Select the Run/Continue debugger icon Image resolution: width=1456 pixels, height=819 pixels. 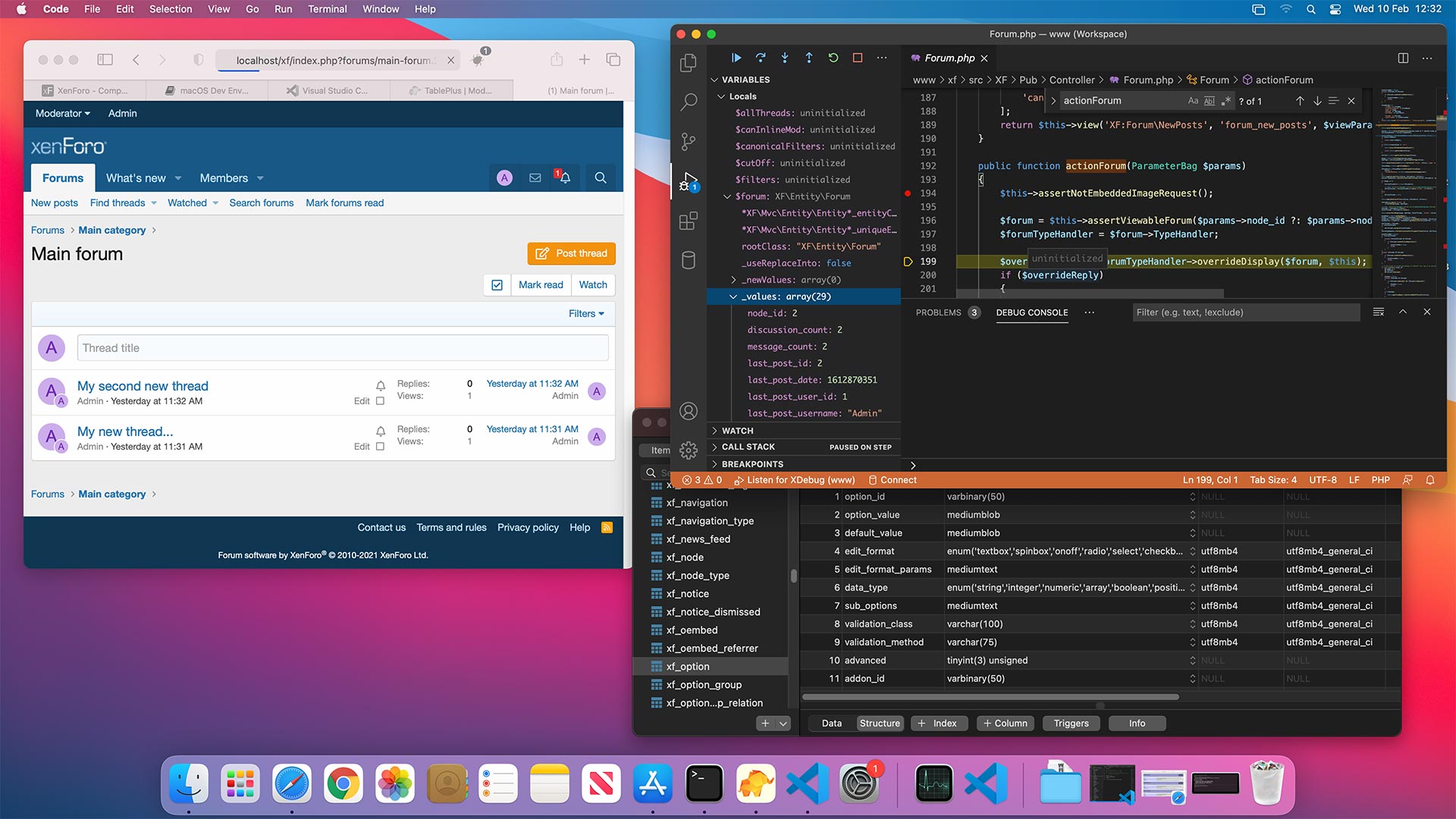tap(735, 58)
